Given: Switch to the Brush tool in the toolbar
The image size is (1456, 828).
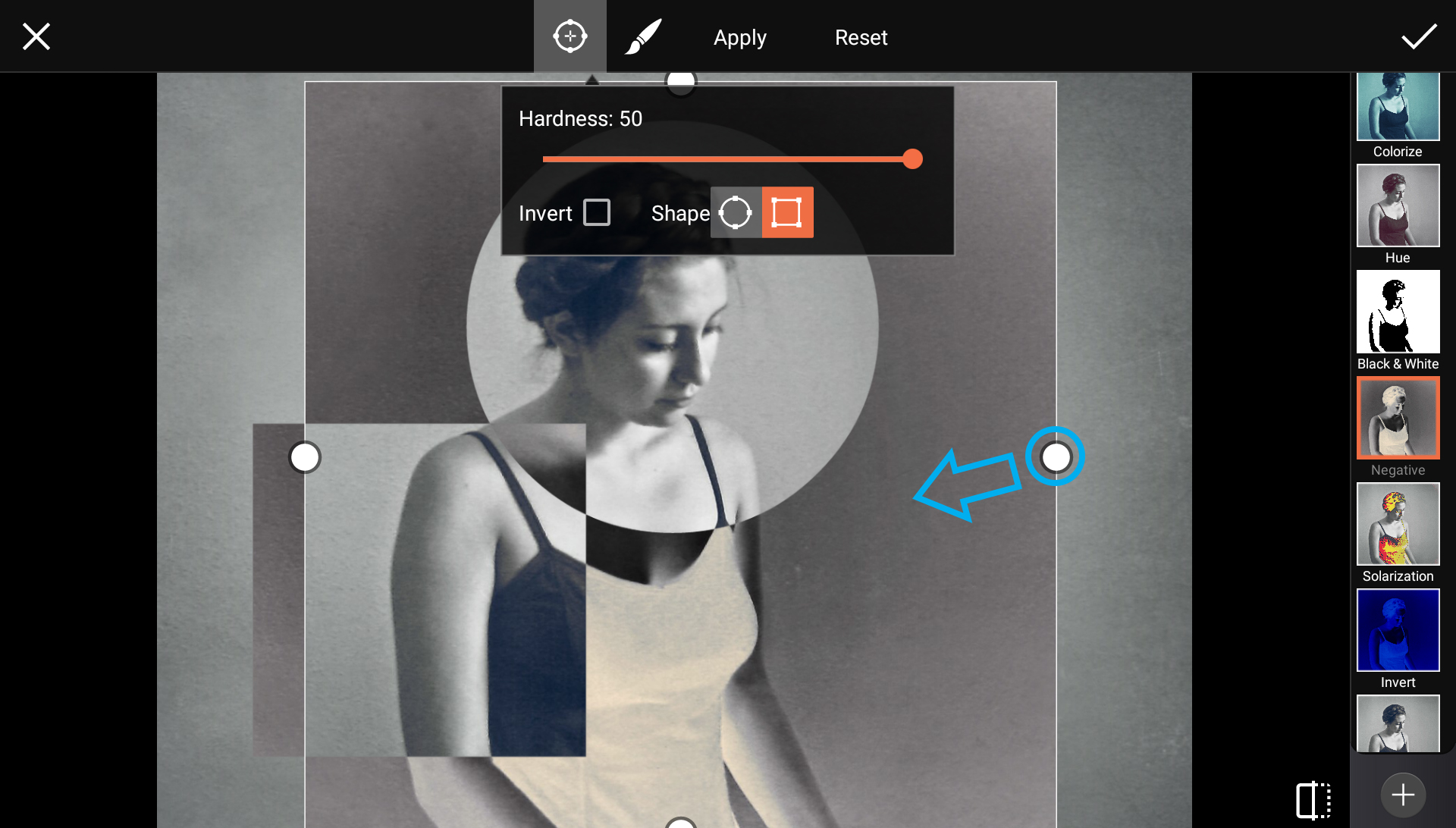Looking at the screenshot, I should tap(643, 35).
